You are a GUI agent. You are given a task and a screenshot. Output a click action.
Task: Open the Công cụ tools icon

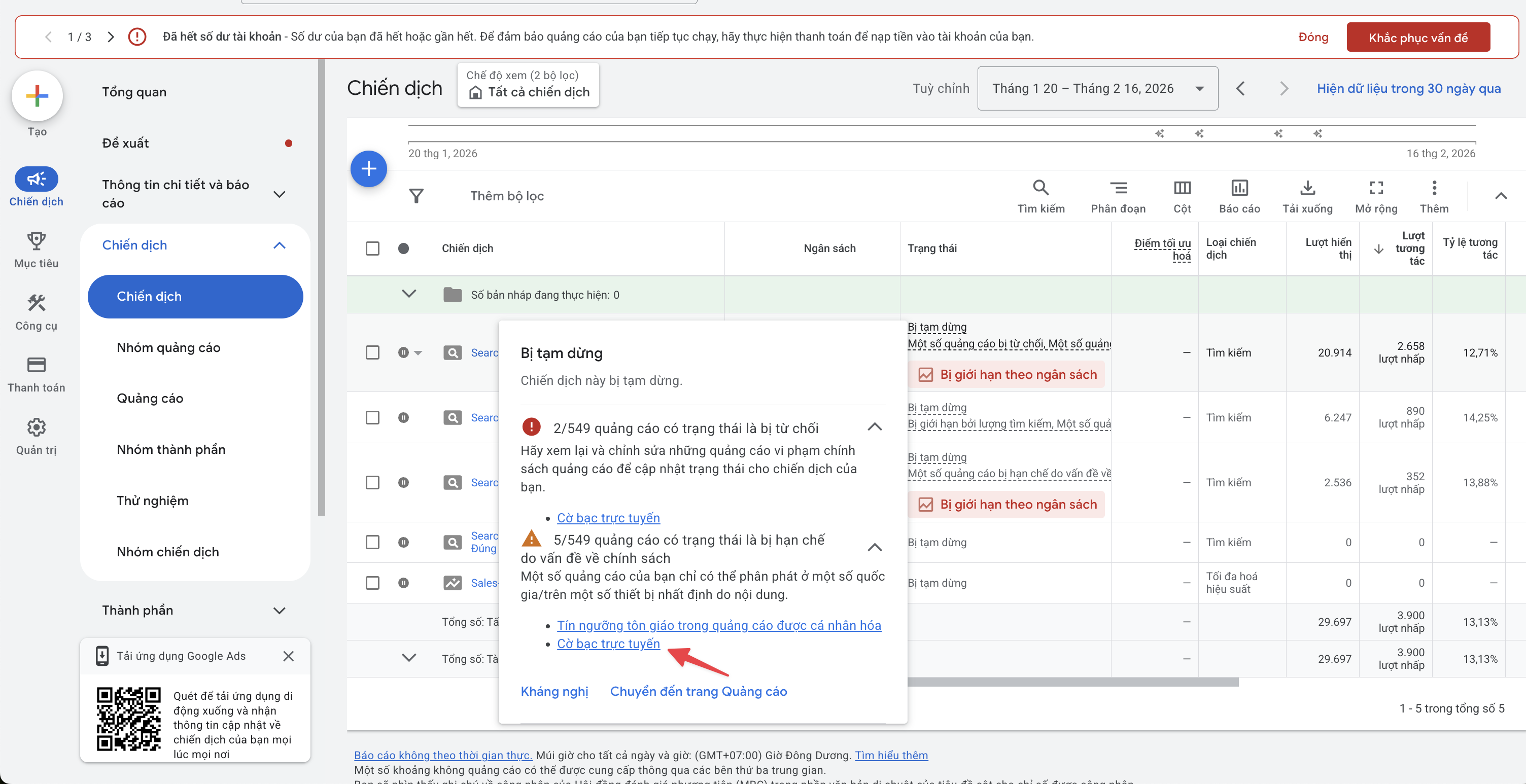[x=36, y=304]
